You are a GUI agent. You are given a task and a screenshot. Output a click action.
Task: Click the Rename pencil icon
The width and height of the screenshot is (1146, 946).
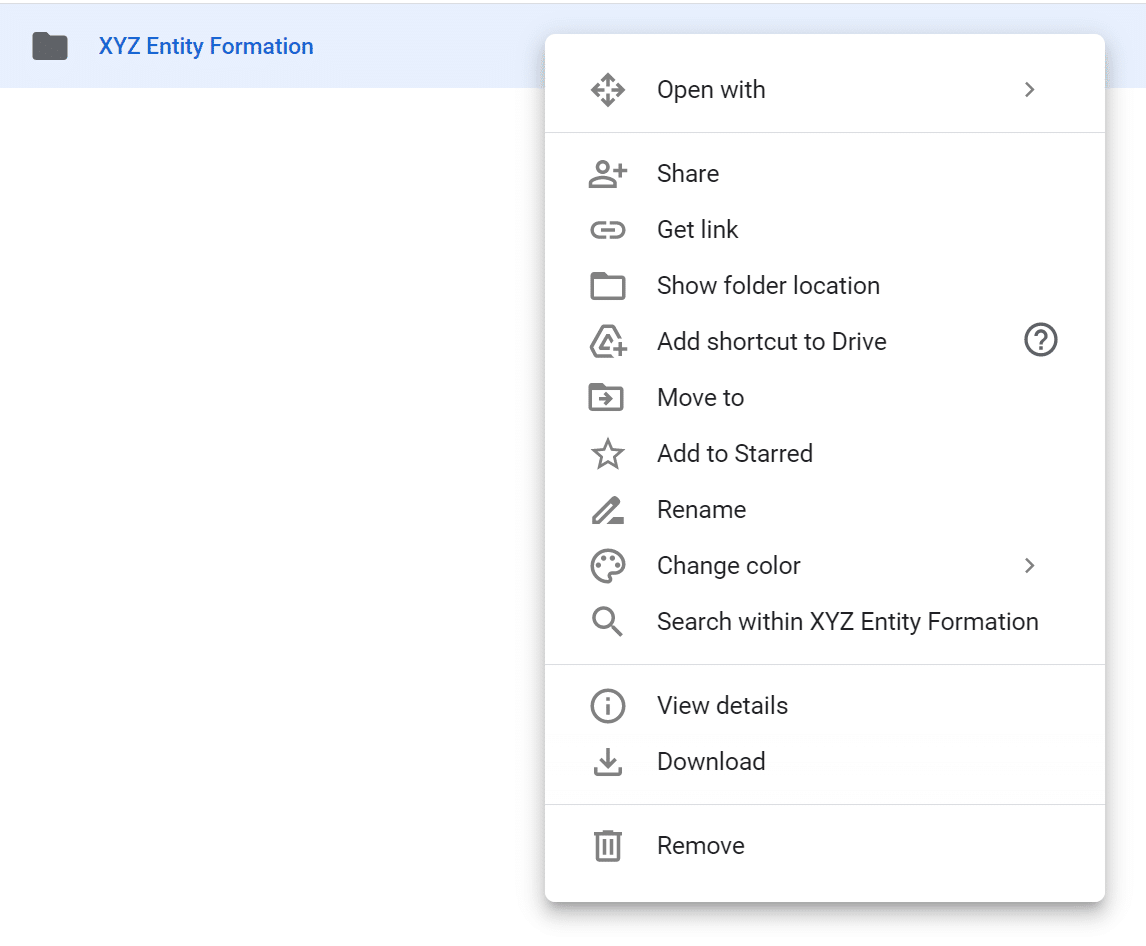pos(608,510)
